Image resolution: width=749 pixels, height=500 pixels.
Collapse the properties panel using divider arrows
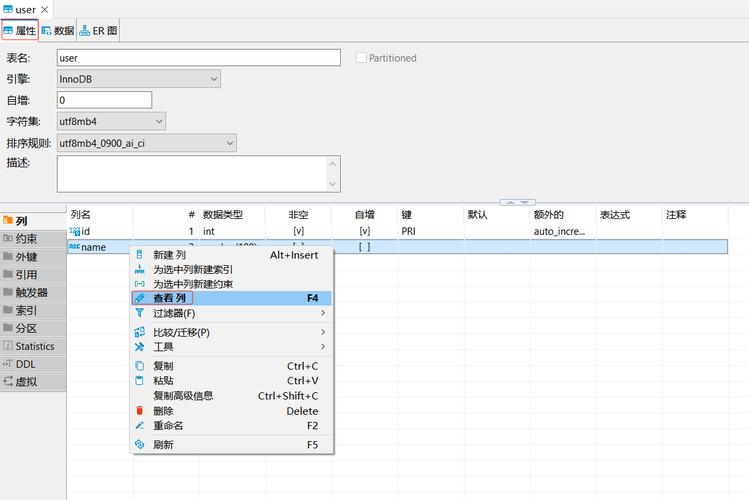pos(517,202)
